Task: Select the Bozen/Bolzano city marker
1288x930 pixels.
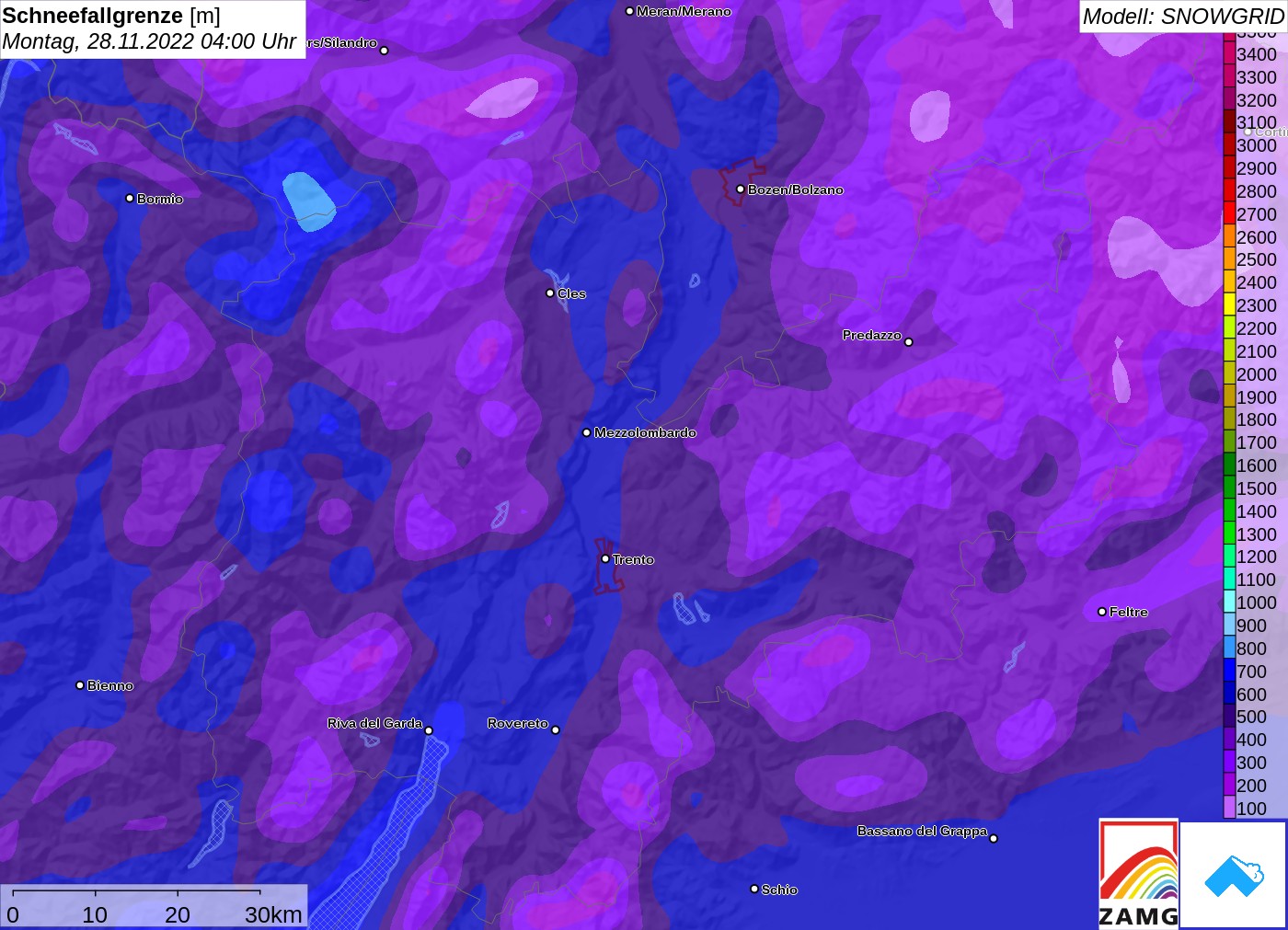Action: coord(740,189)
